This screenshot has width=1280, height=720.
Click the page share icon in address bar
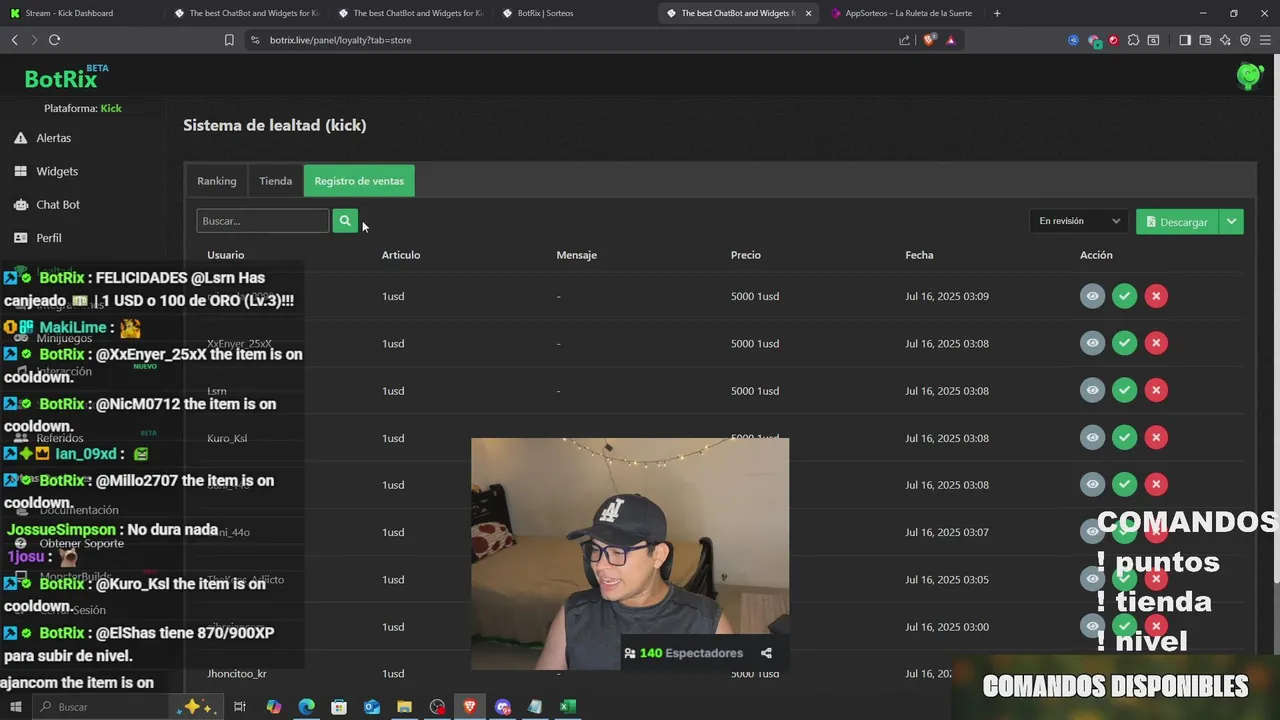coord(904,40)
